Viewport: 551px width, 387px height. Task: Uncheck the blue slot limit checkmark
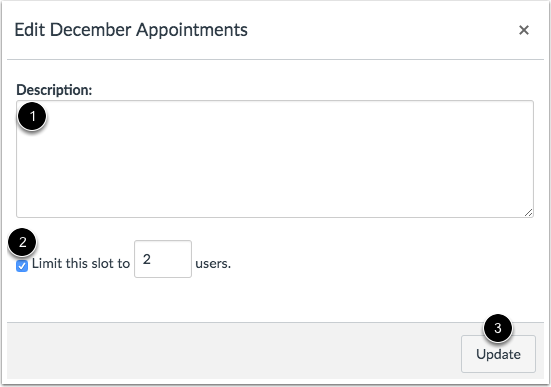tap(22, 266)
